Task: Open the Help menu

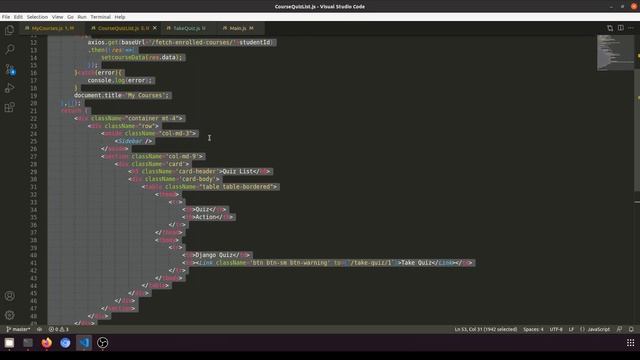Action: point(120,17)
